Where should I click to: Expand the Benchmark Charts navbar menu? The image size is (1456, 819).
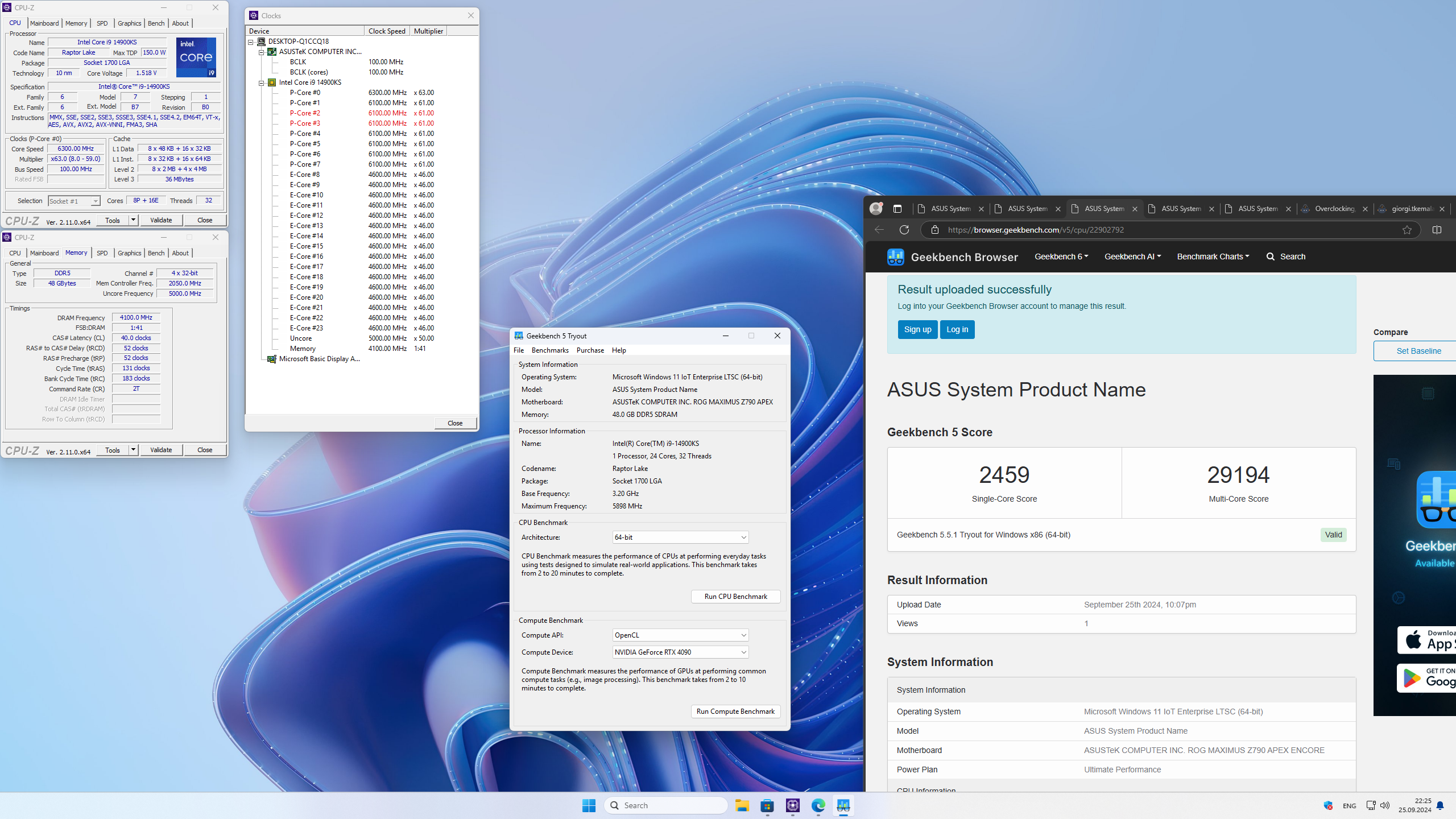[1213, 257]
